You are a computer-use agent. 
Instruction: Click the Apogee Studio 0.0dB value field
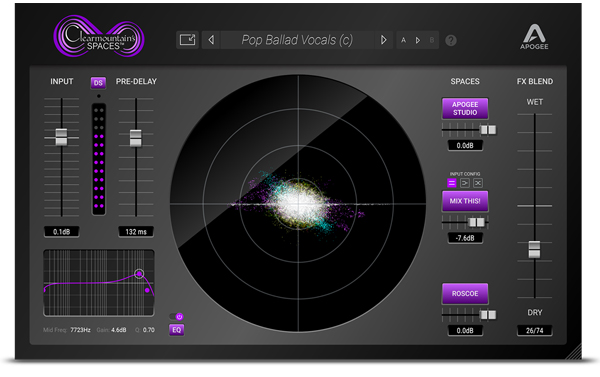pos(465,145)
